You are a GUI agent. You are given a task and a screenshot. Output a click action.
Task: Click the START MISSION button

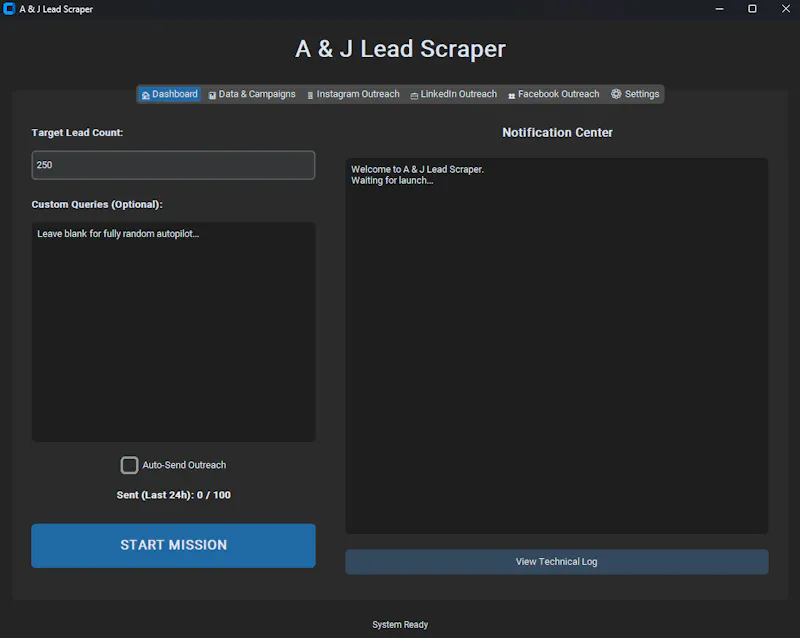pos(173,545)
